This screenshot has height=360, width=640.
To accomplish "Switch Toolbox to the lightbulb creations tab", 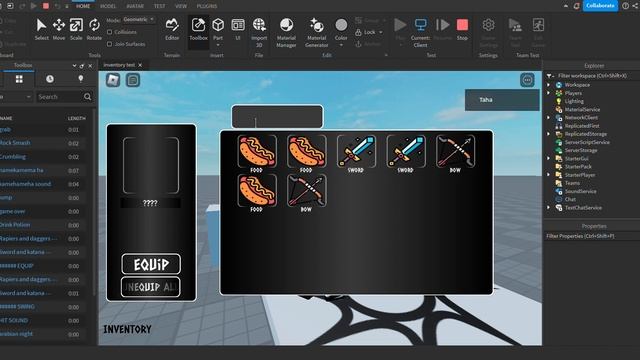I will (80, 79).
